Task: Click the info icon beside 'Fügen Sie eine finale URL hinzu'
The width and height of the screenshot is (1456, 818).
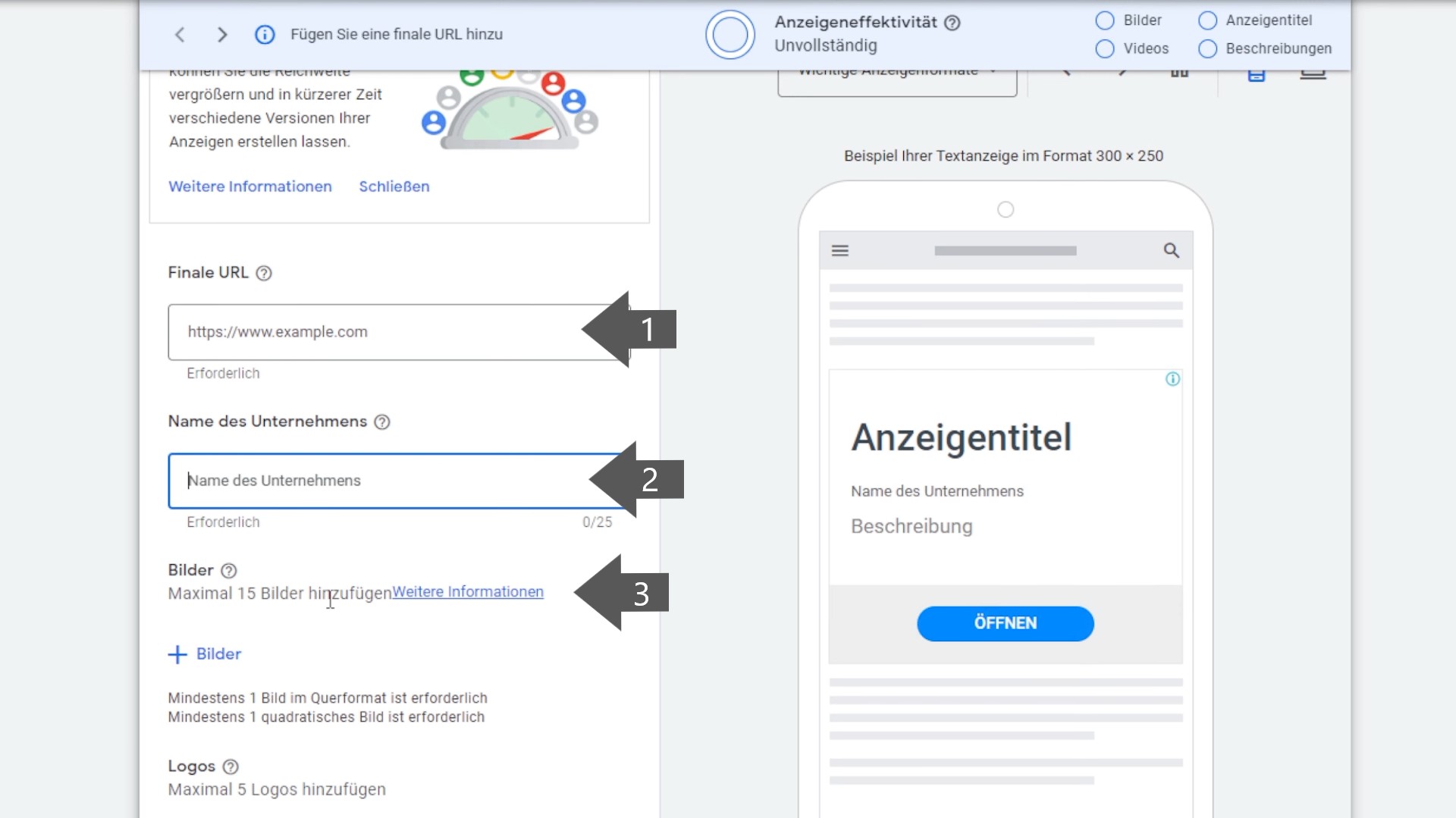Action: tap(265, 34)
